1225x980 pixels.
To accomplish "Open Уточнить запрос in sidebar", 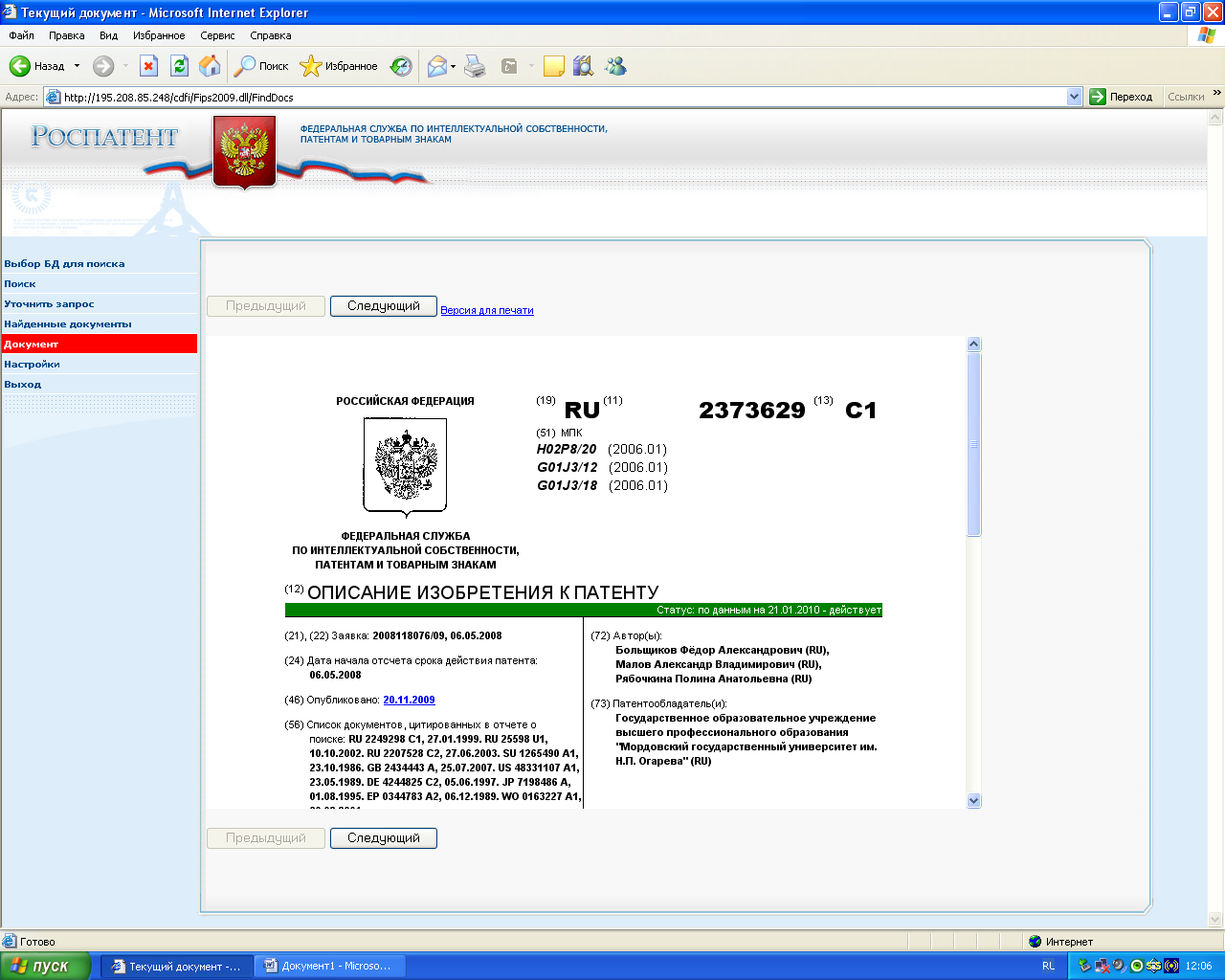I will coord(49,303).
